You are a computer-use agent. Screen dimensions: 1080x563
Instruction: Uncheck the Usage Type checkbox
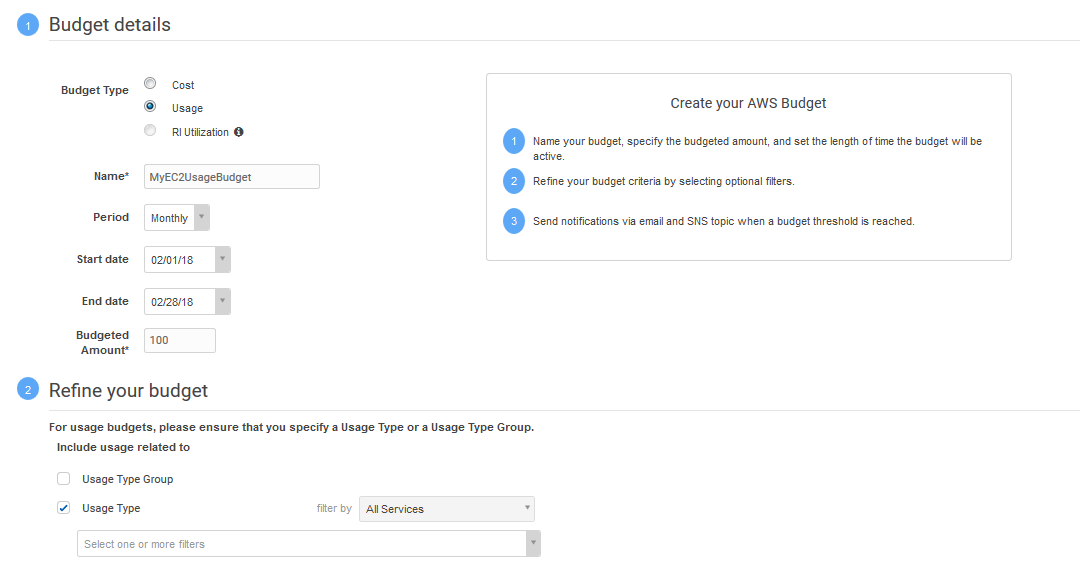click(64, 508)
